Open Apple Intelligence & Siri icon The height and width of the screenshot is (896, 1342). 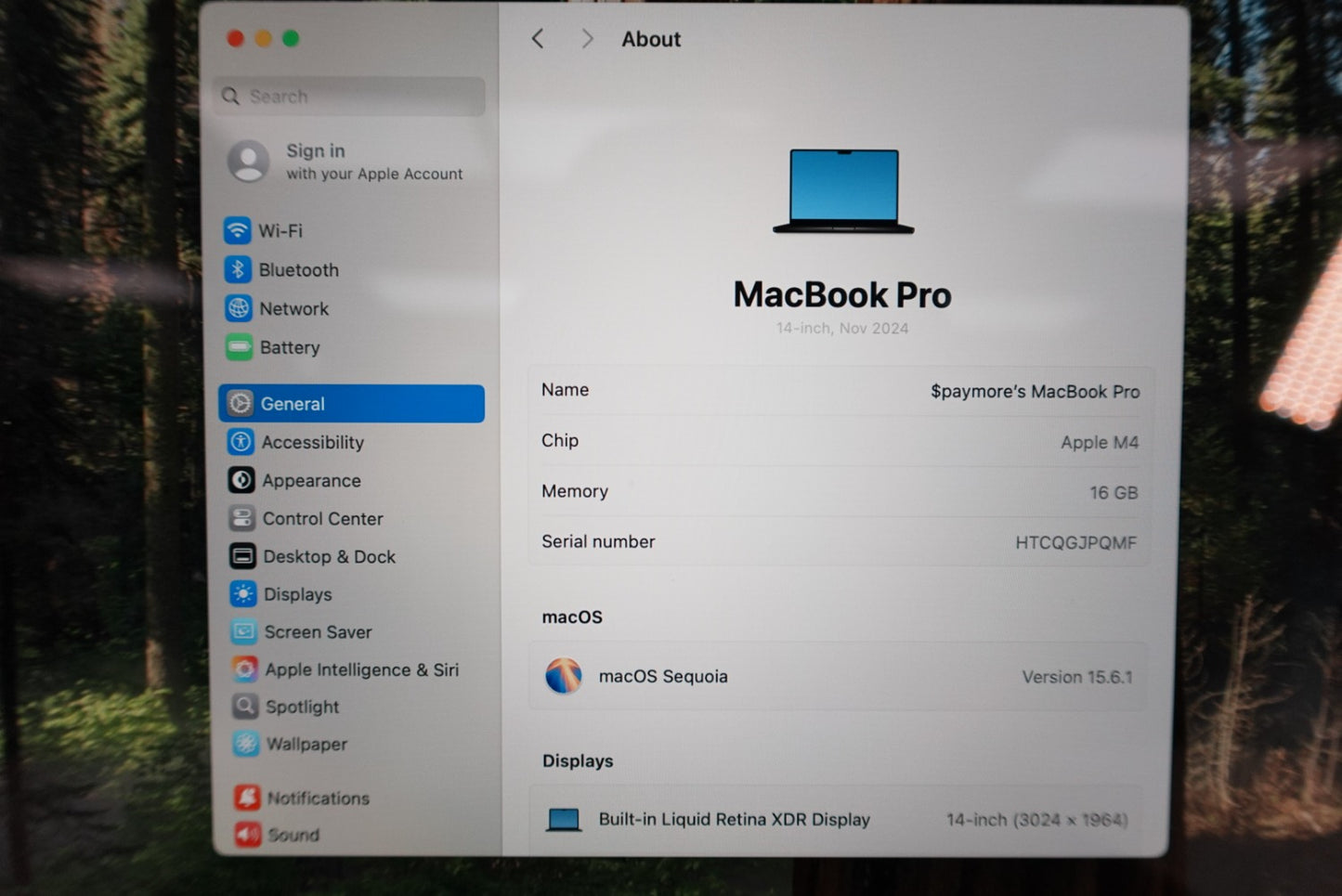[245, 669]
